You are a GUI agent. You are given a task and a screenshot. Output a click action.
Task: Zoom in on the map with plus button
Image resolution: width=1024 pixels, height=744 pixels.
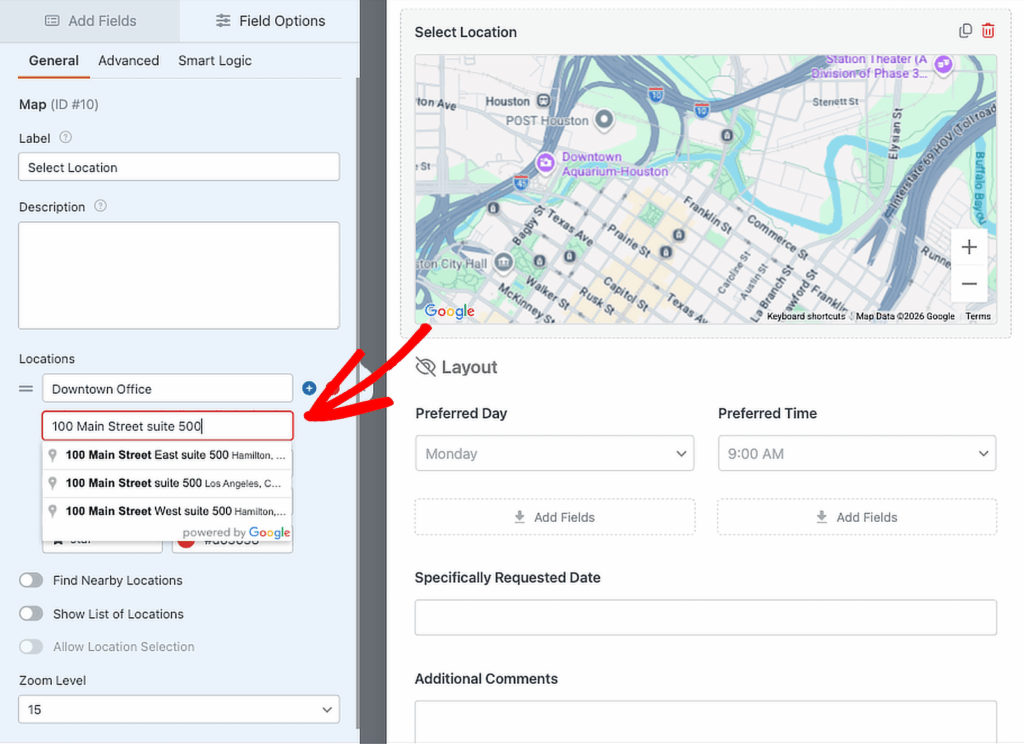pos(968,246)
